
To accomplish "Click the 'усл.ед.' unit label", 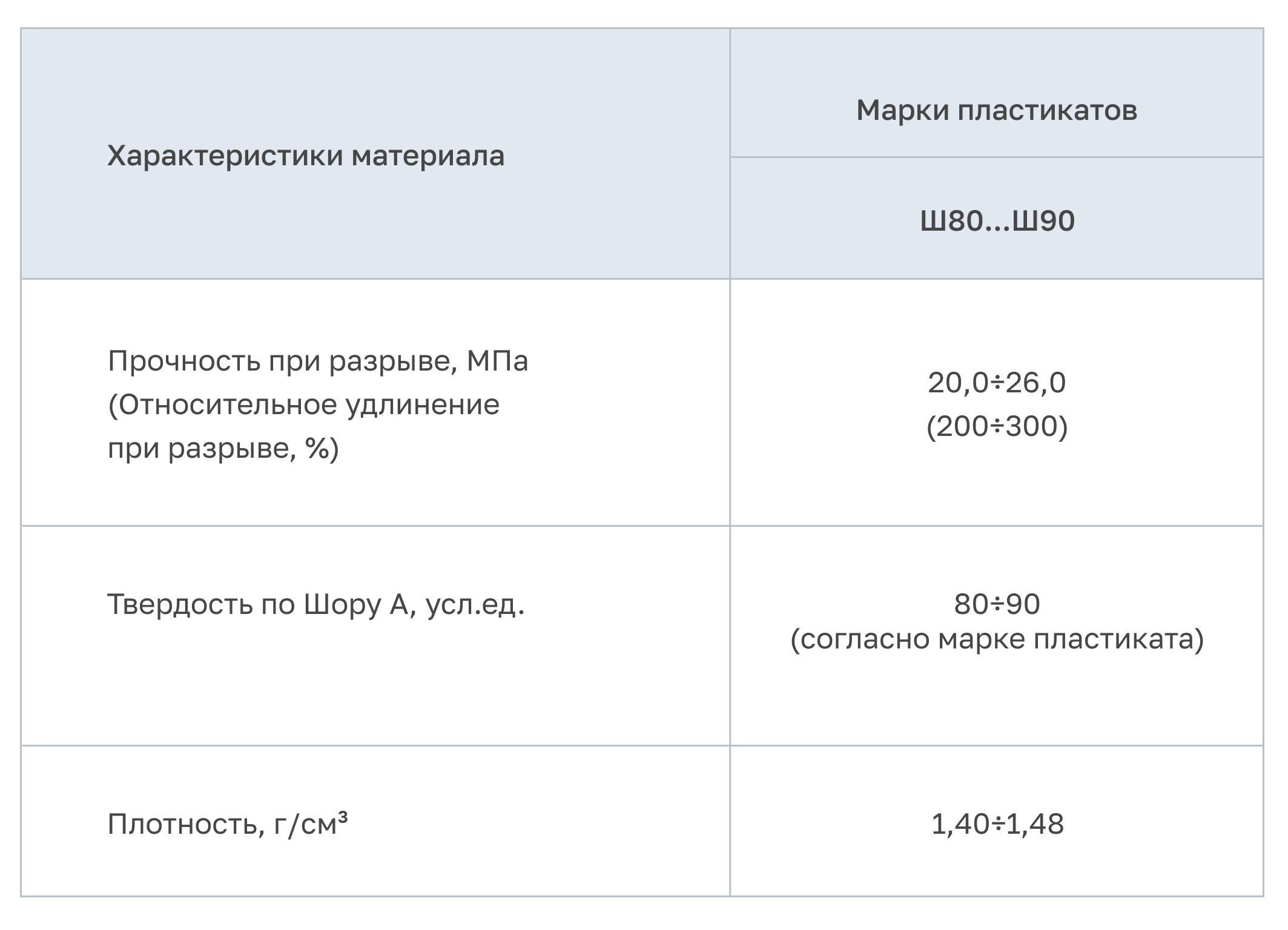I will [x=475, y=604].
